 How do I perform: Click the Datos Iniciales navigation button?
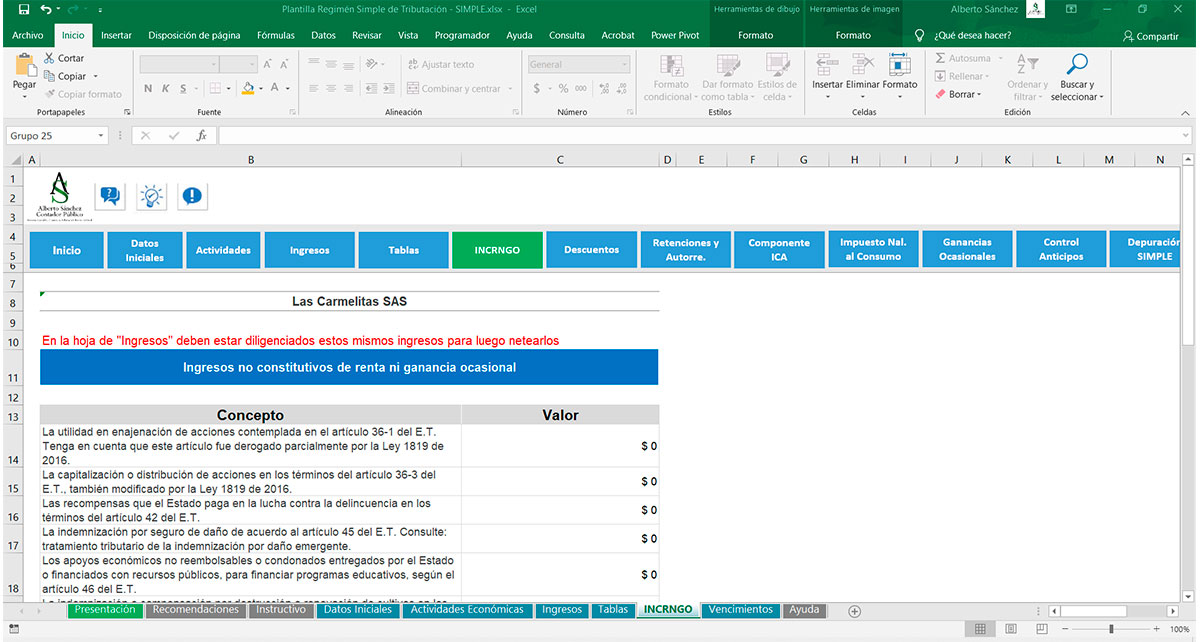(x=144, y=250)
